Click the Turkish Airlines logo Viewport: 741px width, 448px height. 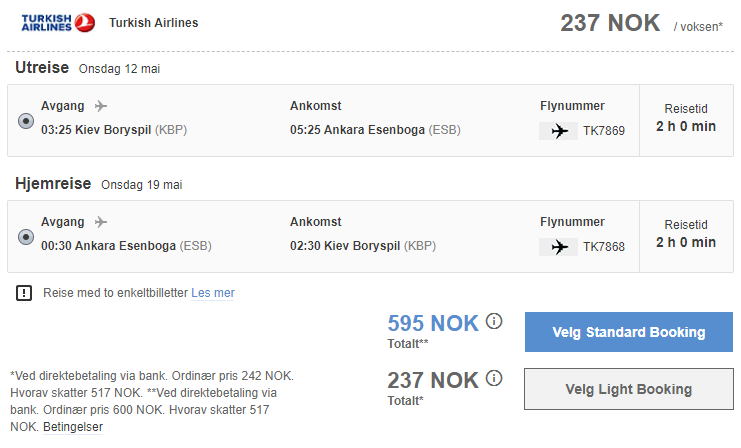(x=58, y=23)
